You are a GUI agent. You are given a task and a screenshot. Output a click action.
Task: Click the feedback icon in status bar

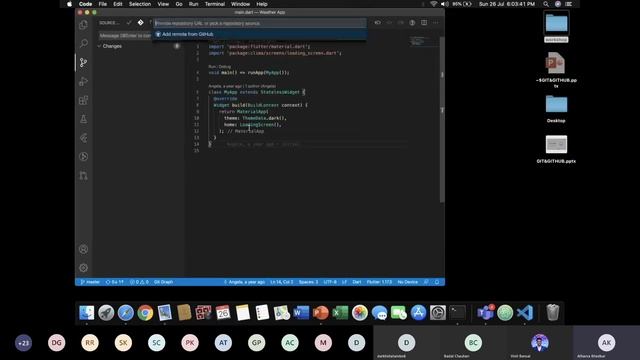pos(426,282)
